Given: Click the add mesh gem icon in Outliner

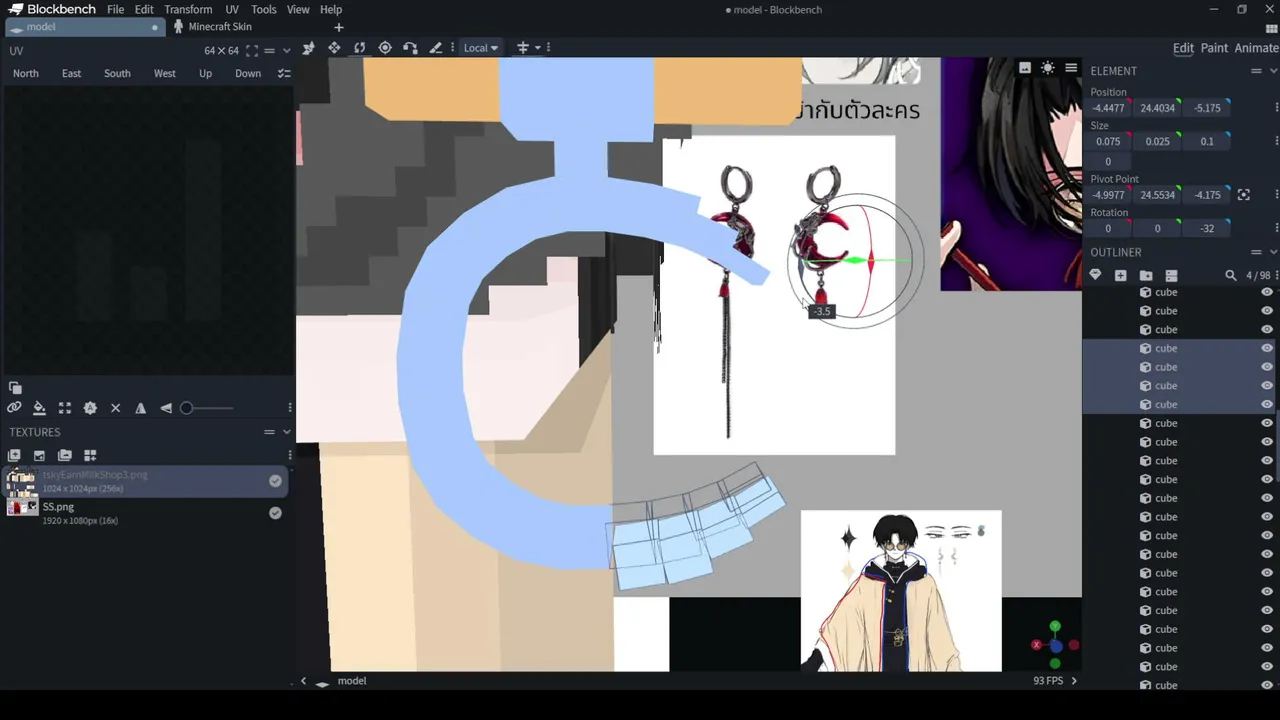Looking at the screenshot, I should [1095, 275].
